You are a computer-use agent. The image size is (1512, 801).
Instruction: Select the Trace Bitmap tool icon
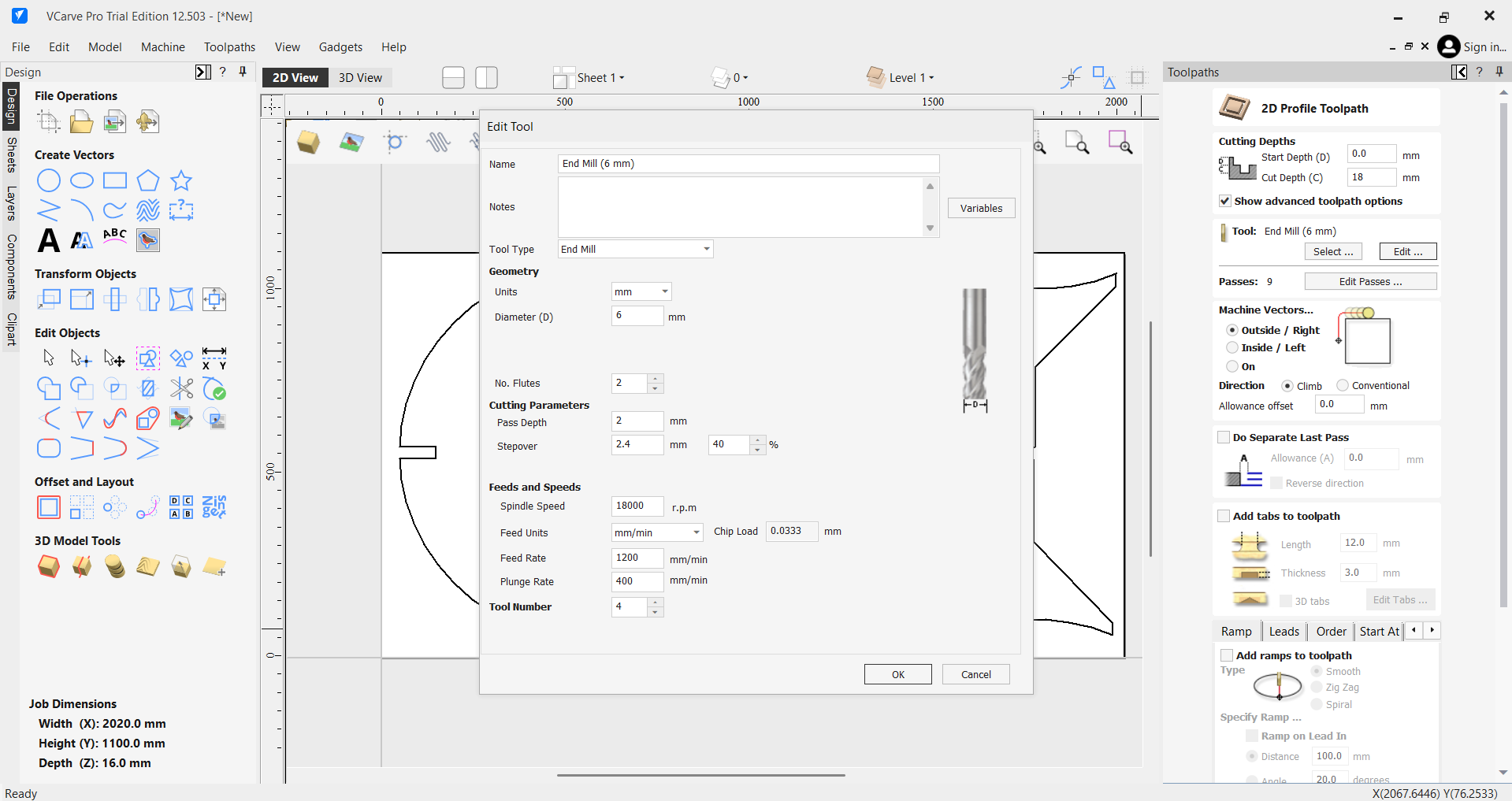tap(148, 239)
